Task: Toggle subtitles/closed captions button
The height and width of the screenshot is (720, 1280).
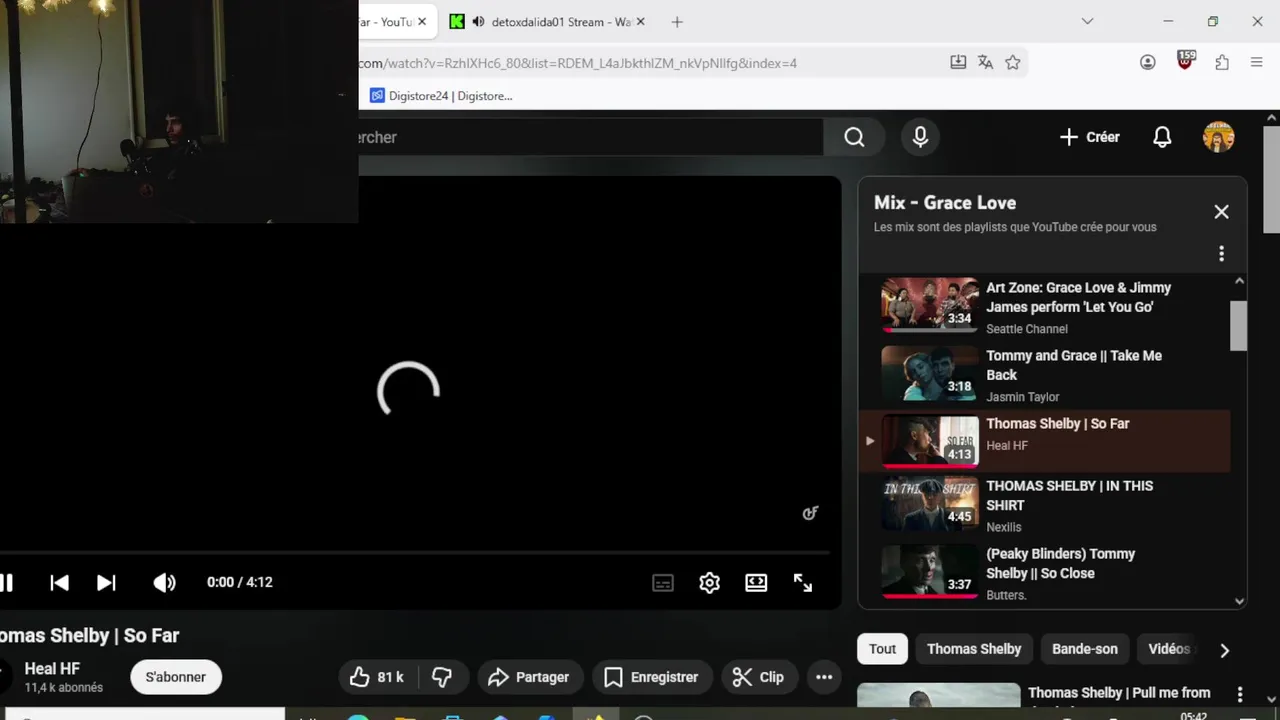Action: pos(663,582)
